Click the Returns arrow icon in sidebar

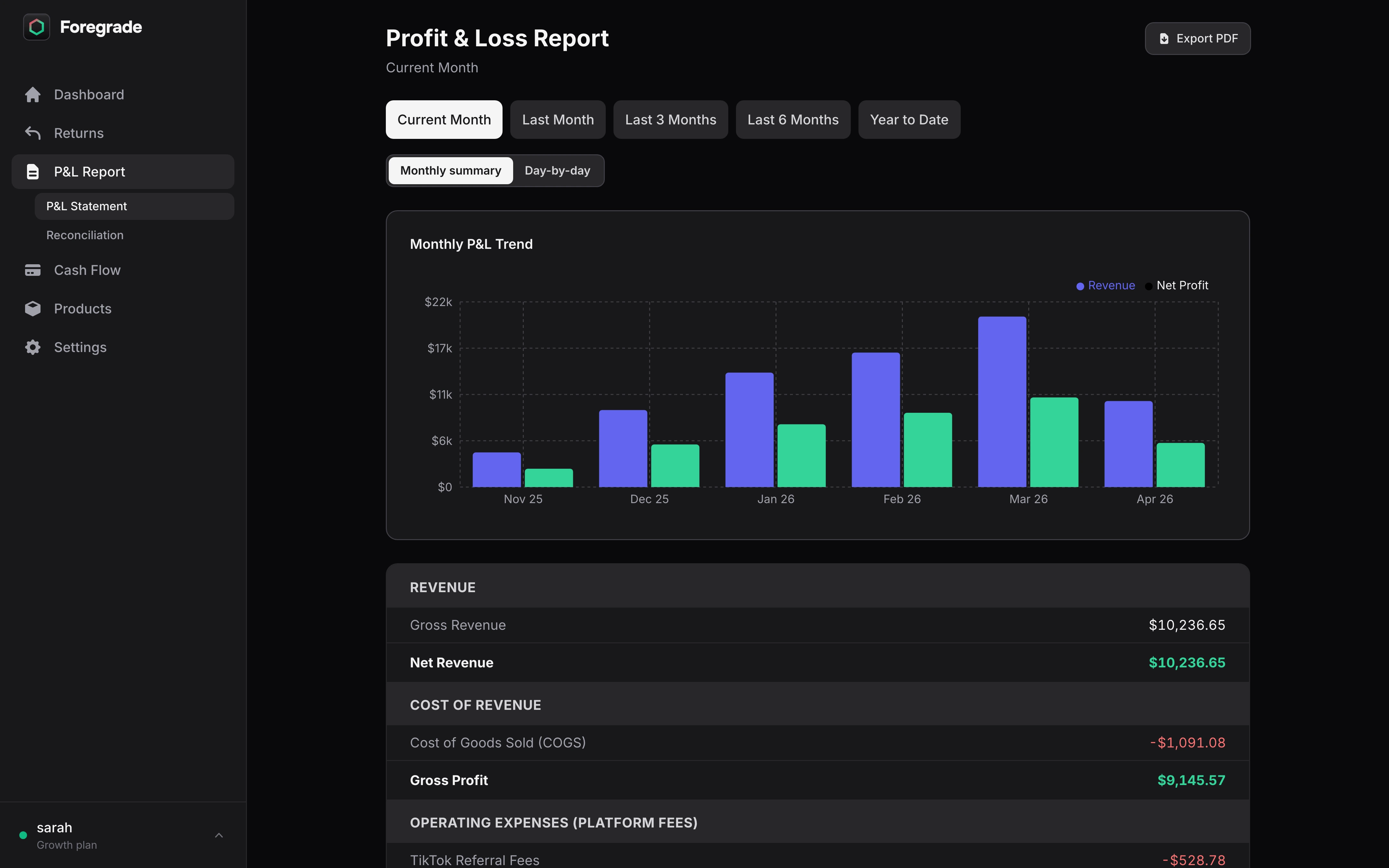coord(33,132)
